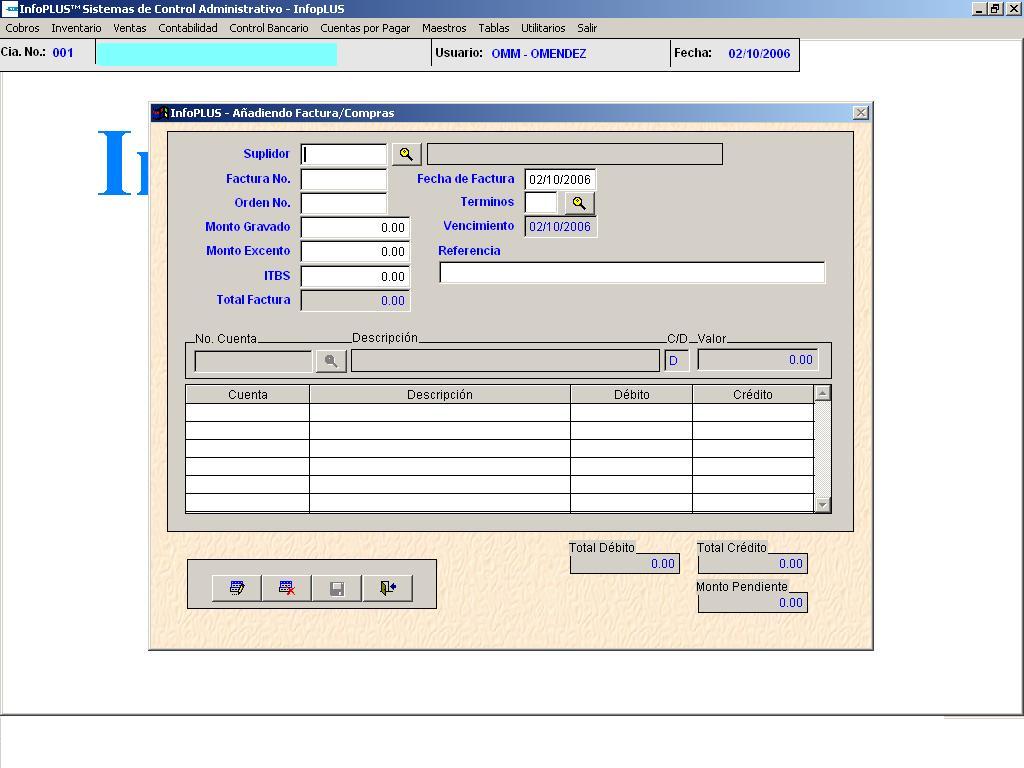
Task: Open the Utilitarios menu
Action: click(543, 28)
